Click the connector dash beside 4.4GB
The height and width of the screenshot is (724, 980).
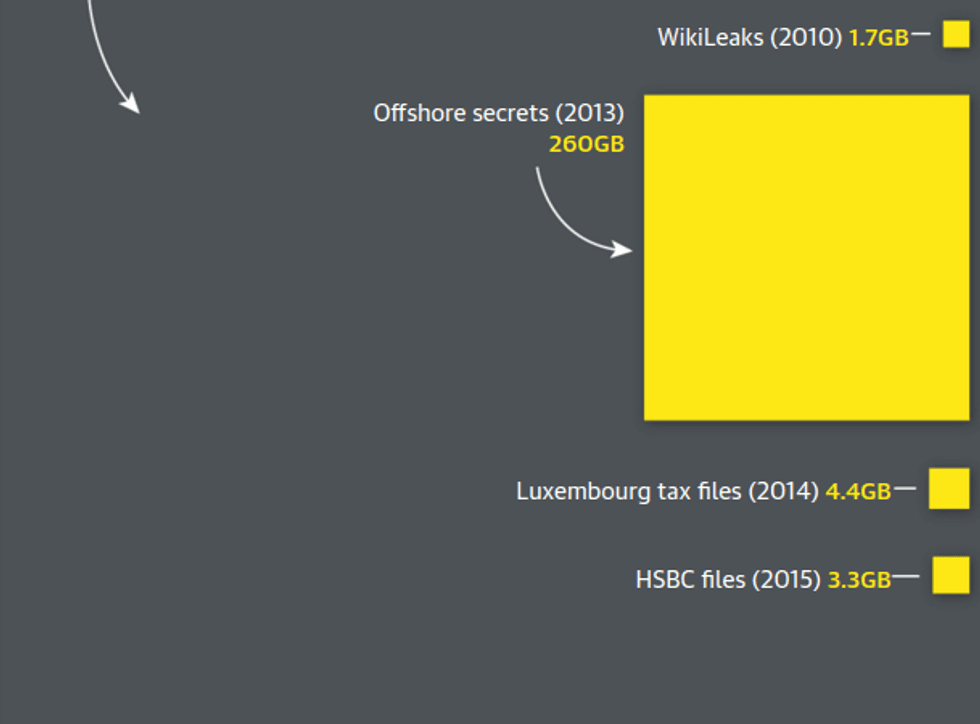click(x=905, y=489)
